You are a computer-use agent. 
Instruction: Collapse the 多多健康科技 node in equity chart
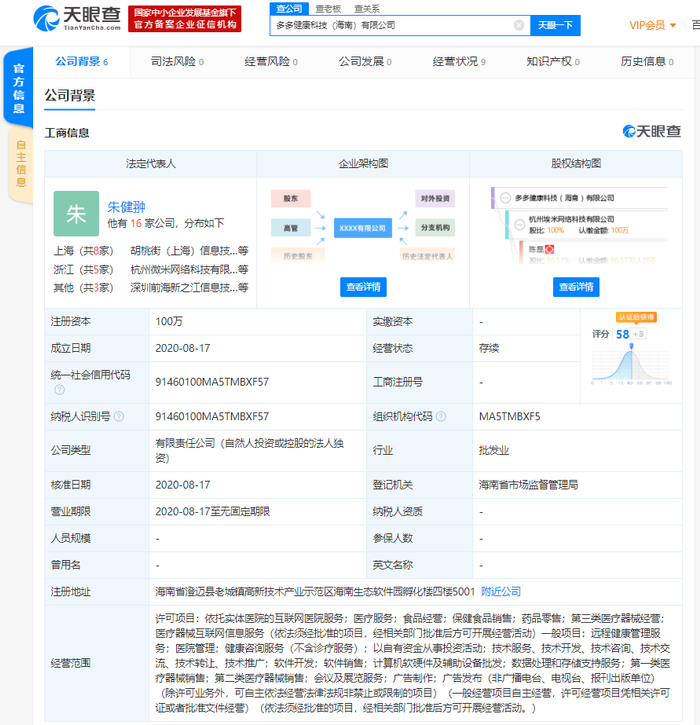505,197
